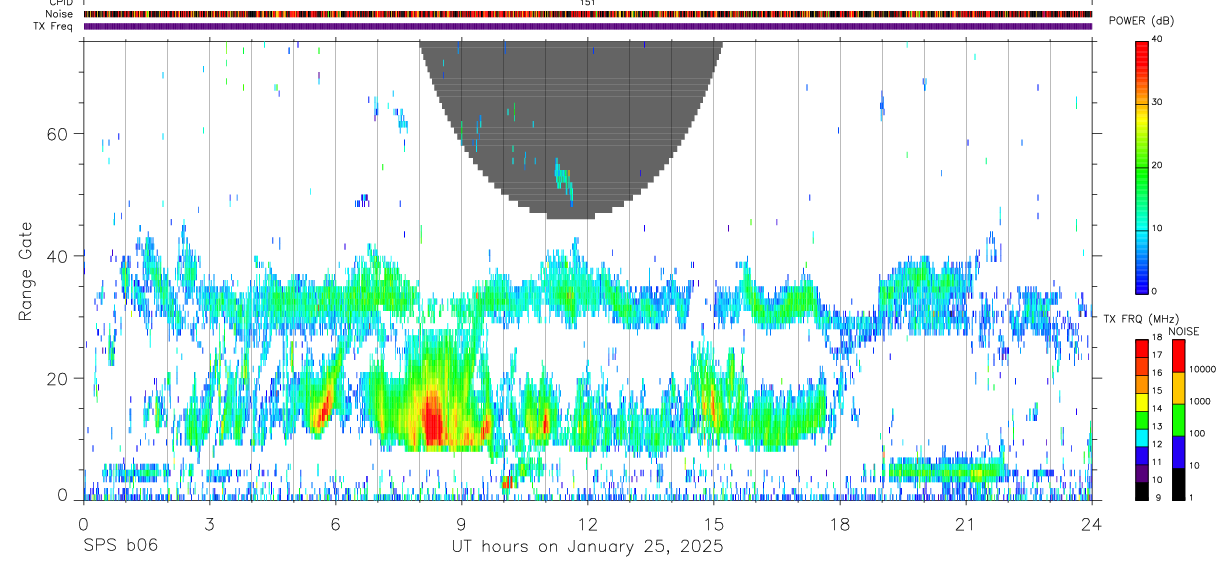Click the 'TX Freq' row label

tap(54, 26)
